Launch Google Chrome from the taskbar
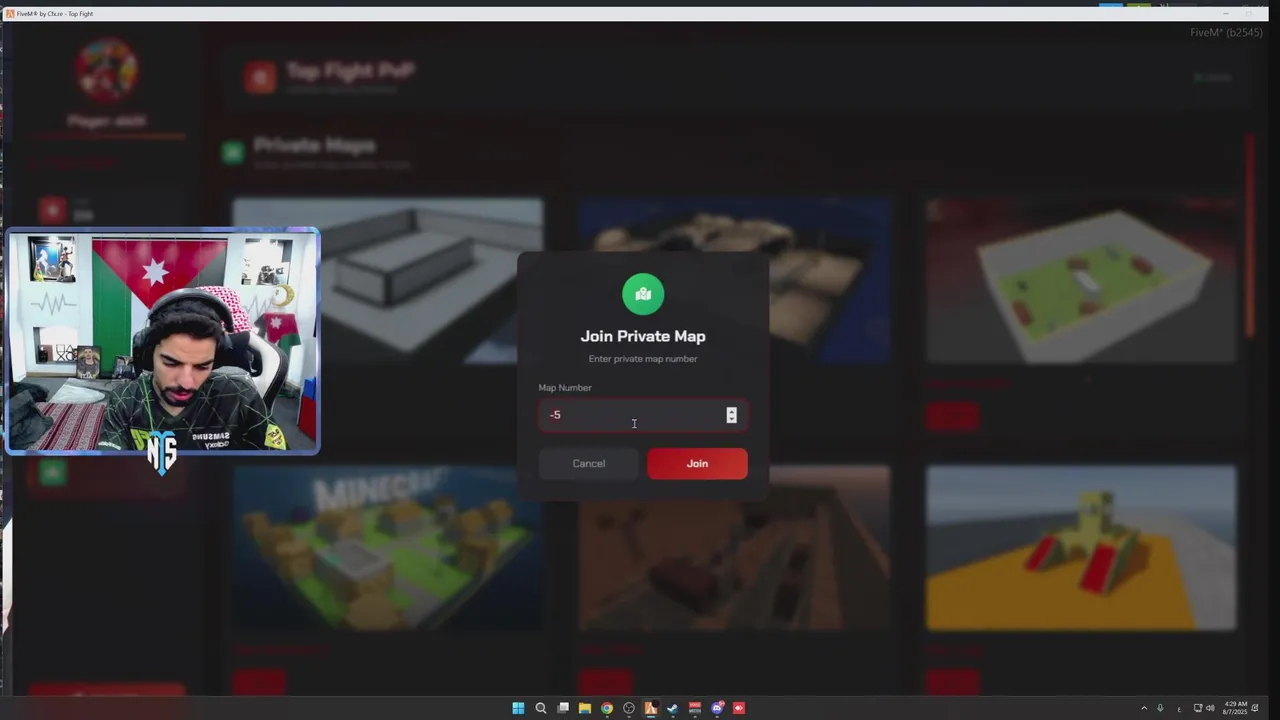This screenshot has width=1280, height=720. click(607, 708)
